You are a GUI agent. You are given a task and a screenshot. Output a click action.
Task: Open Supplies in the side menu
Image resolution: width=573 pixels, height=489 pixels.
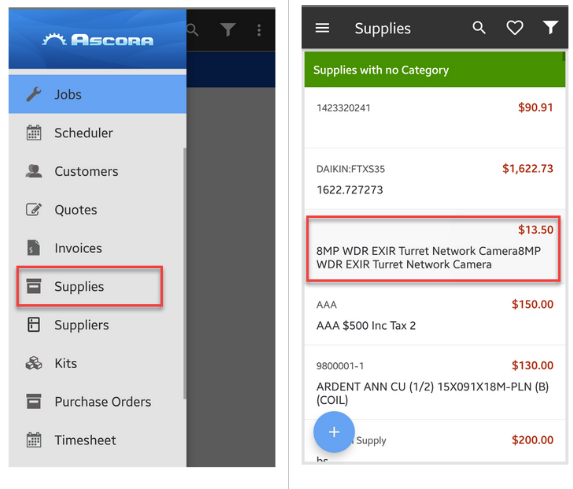90,286
